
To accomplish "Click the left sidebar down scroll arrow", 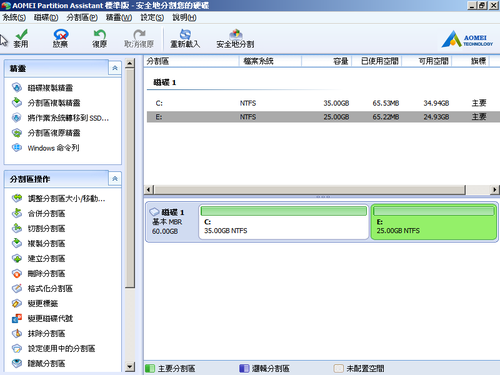I will point(130,367).
